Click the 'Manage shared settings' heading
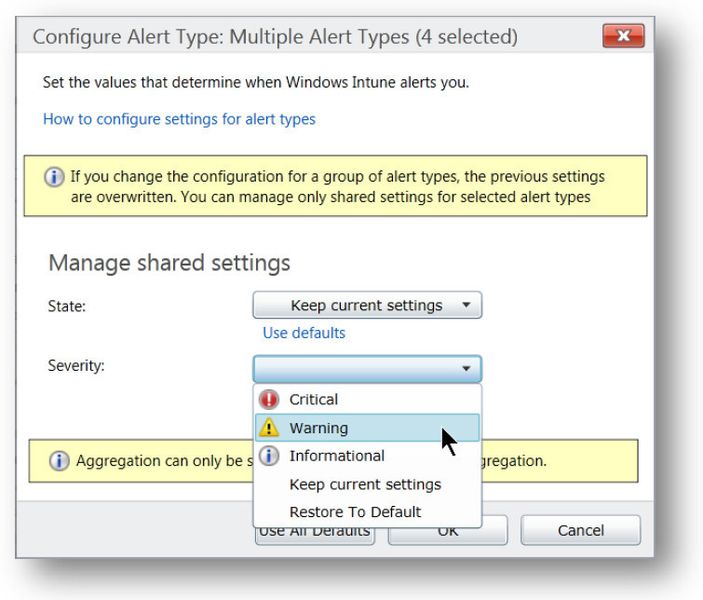This screenshot has width=703, height=600. click(x=169, y=263)
